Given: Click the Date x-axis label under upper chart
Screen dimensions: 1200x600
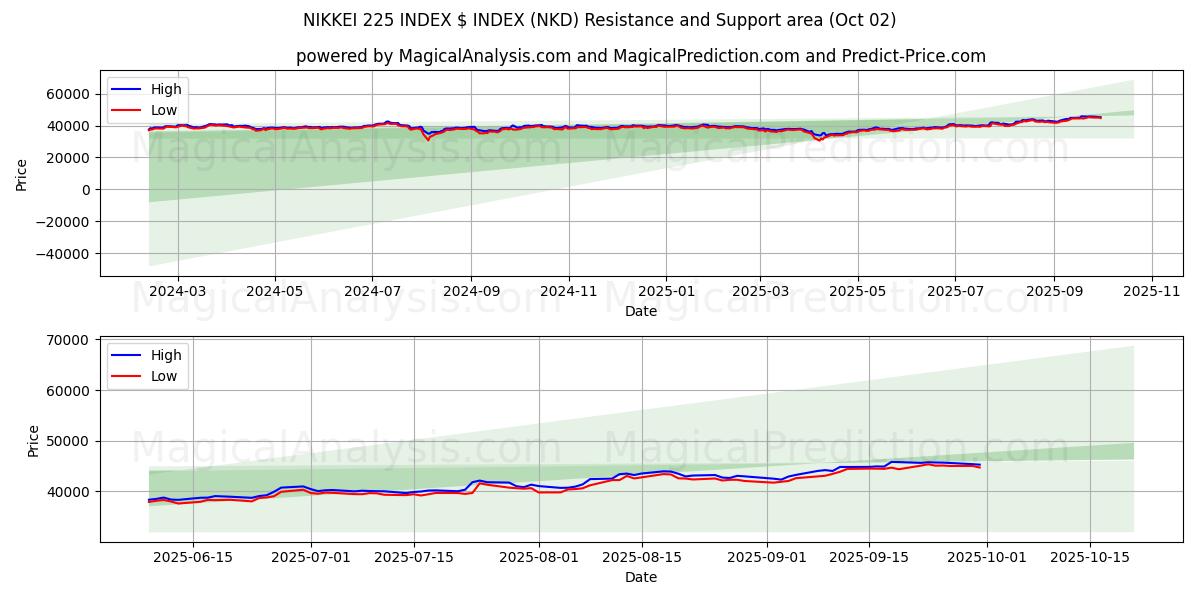Looking at the screenshot, I should click(x=640, y=311).
